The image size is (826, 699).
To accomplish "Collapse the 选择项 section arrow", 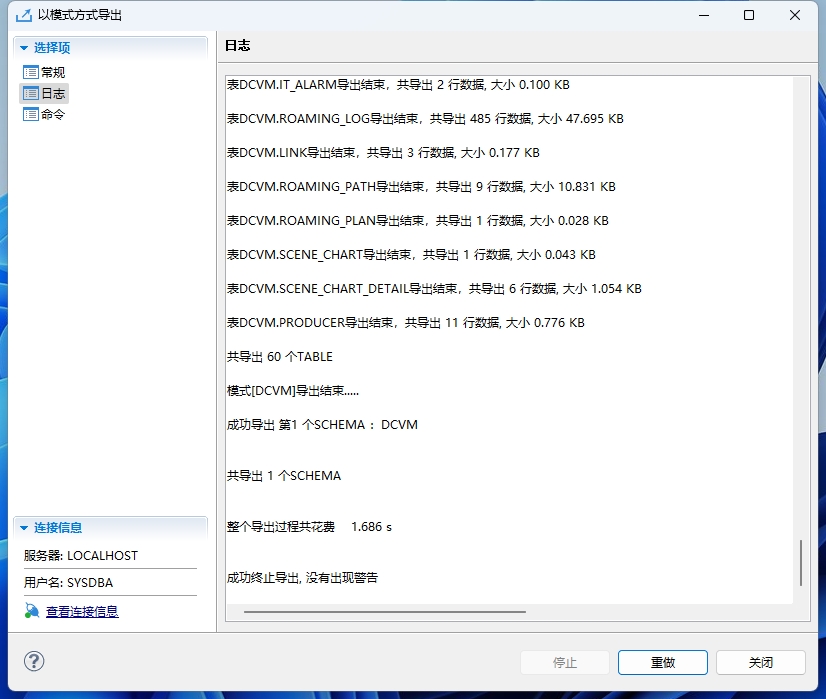I will coord(24,48).
